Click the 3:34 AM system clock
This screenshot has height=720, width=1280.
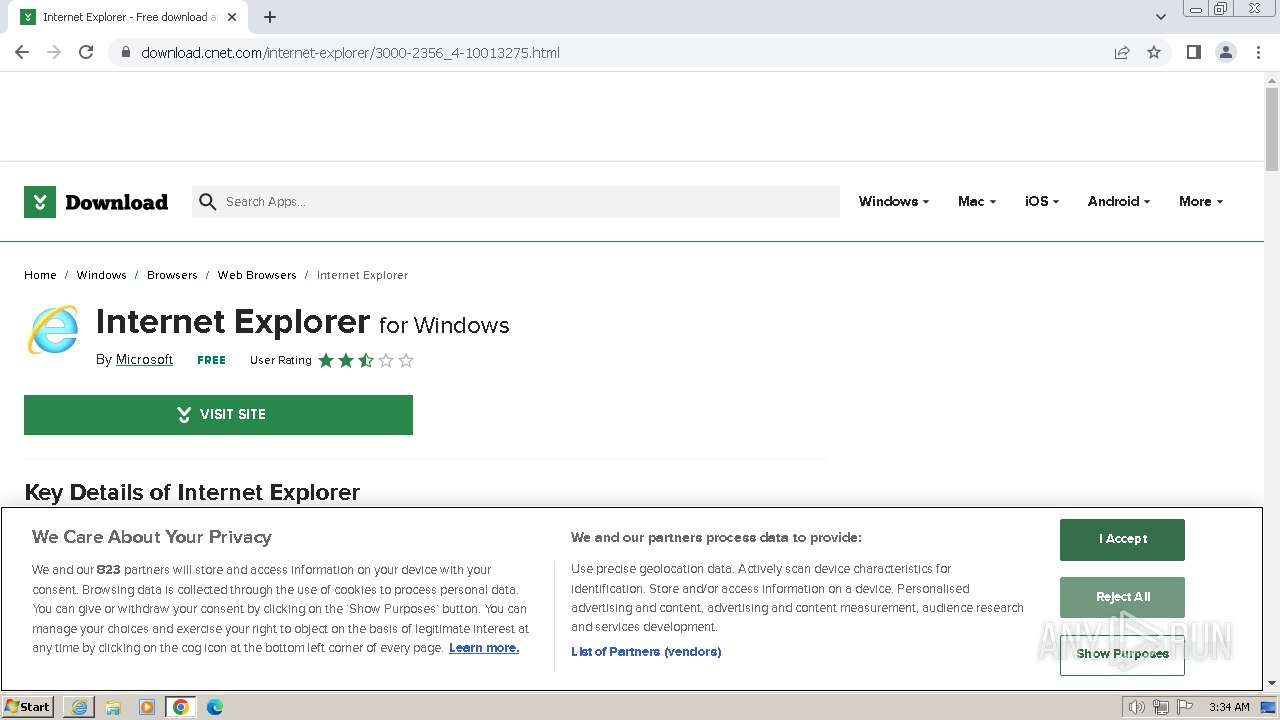(x=1229, y=707)
